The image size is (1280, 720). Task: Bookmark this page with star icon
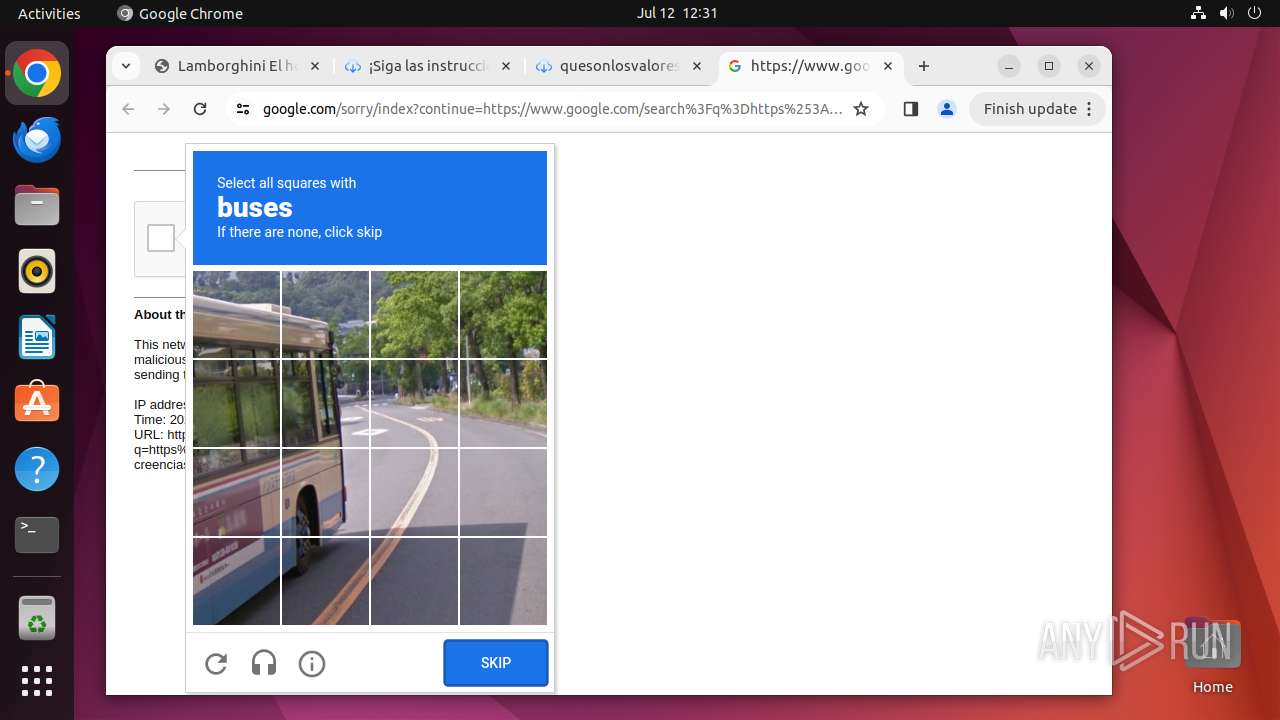pos(861,109)
